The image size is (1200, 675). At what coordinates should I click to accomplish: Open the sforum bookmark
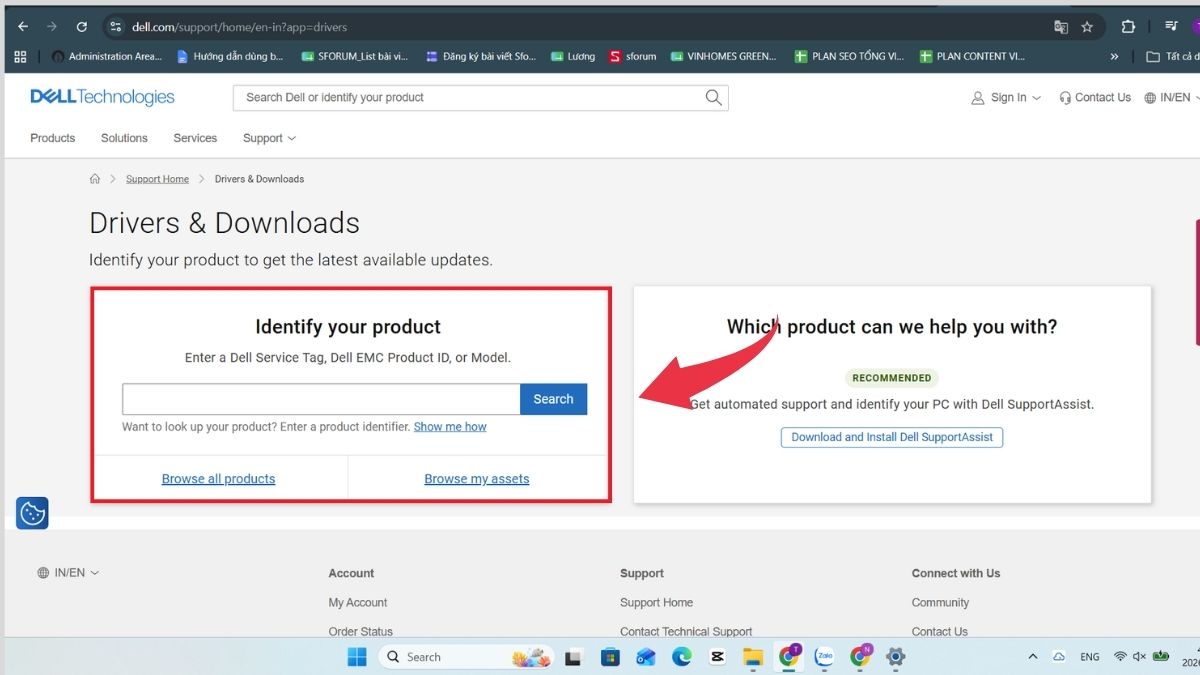click(633, 57)
